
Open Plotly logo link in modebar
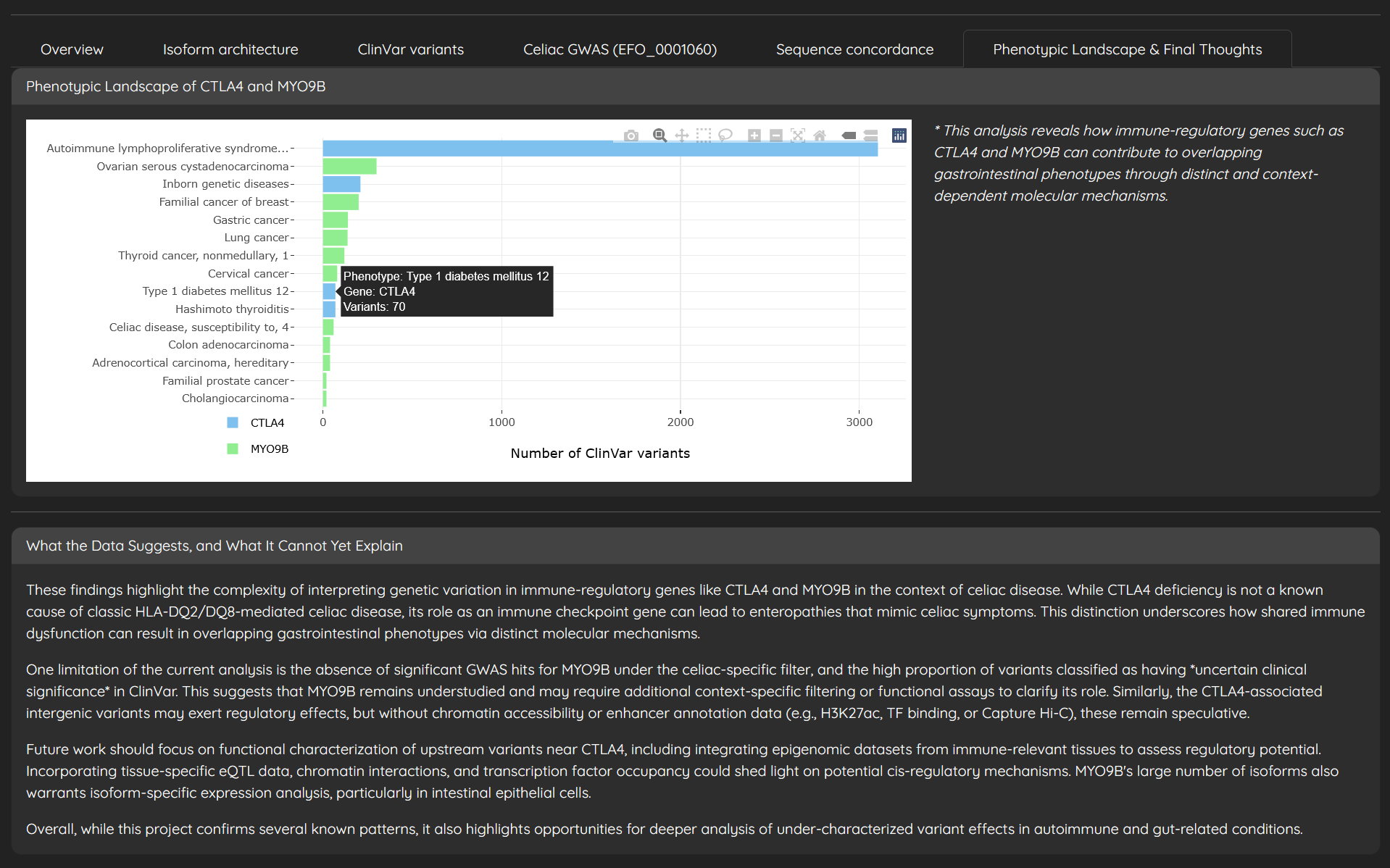tap(899, 135)
